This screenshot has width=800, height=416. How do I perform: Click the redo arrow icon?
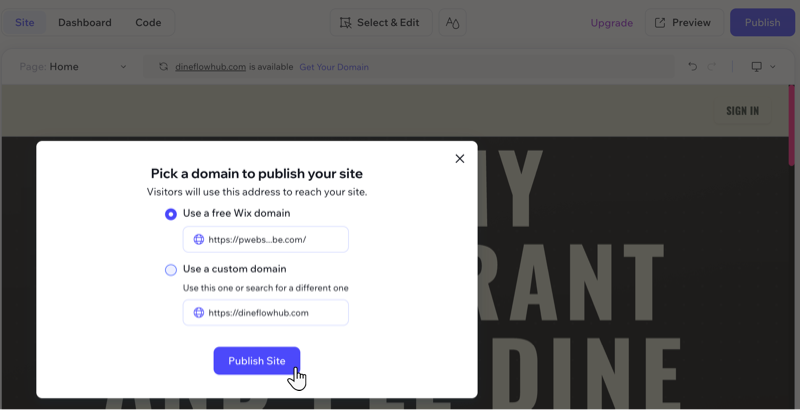click(712, 66)
